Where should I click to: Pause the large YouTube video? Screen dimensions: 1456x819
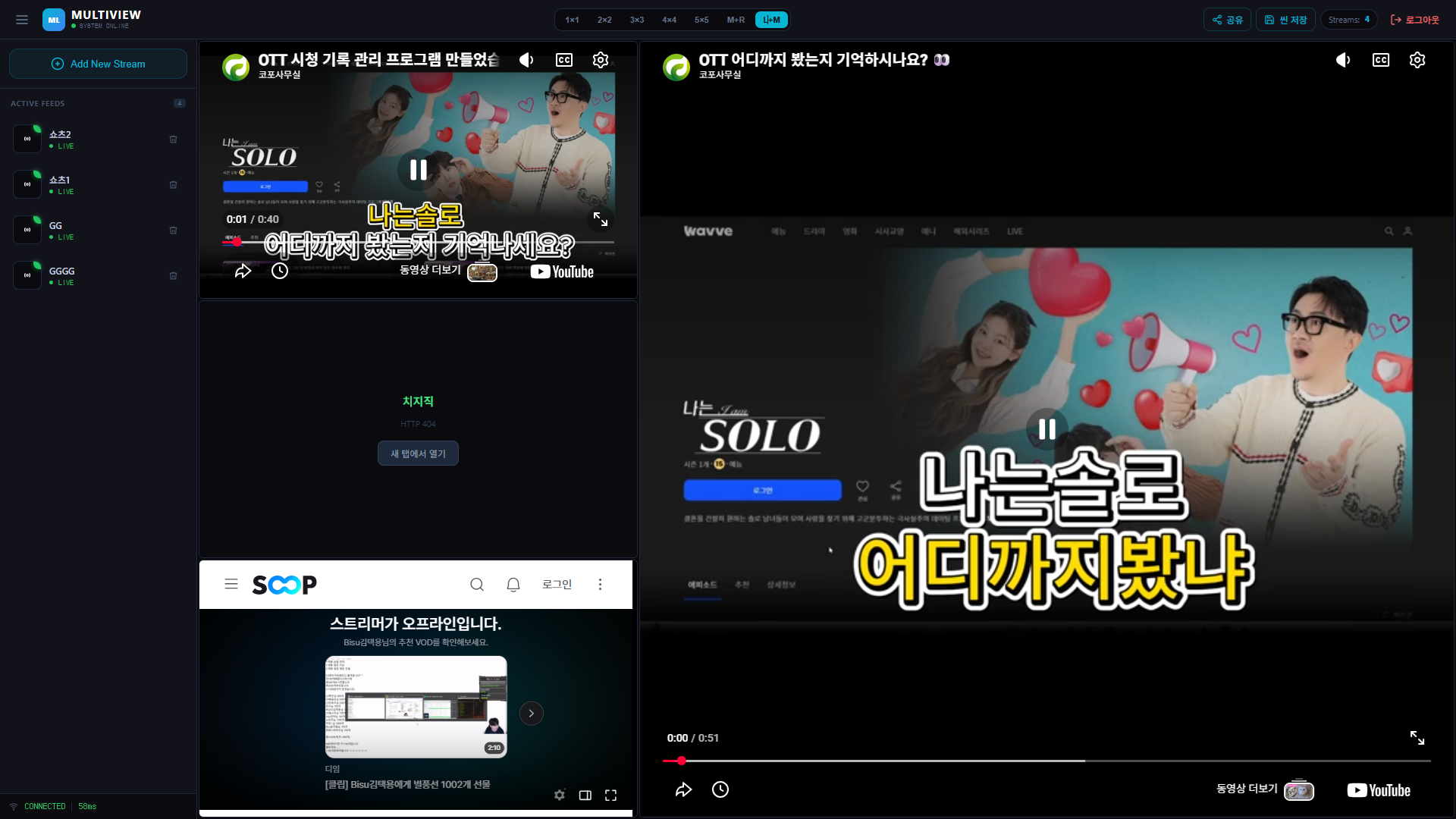1047,429
